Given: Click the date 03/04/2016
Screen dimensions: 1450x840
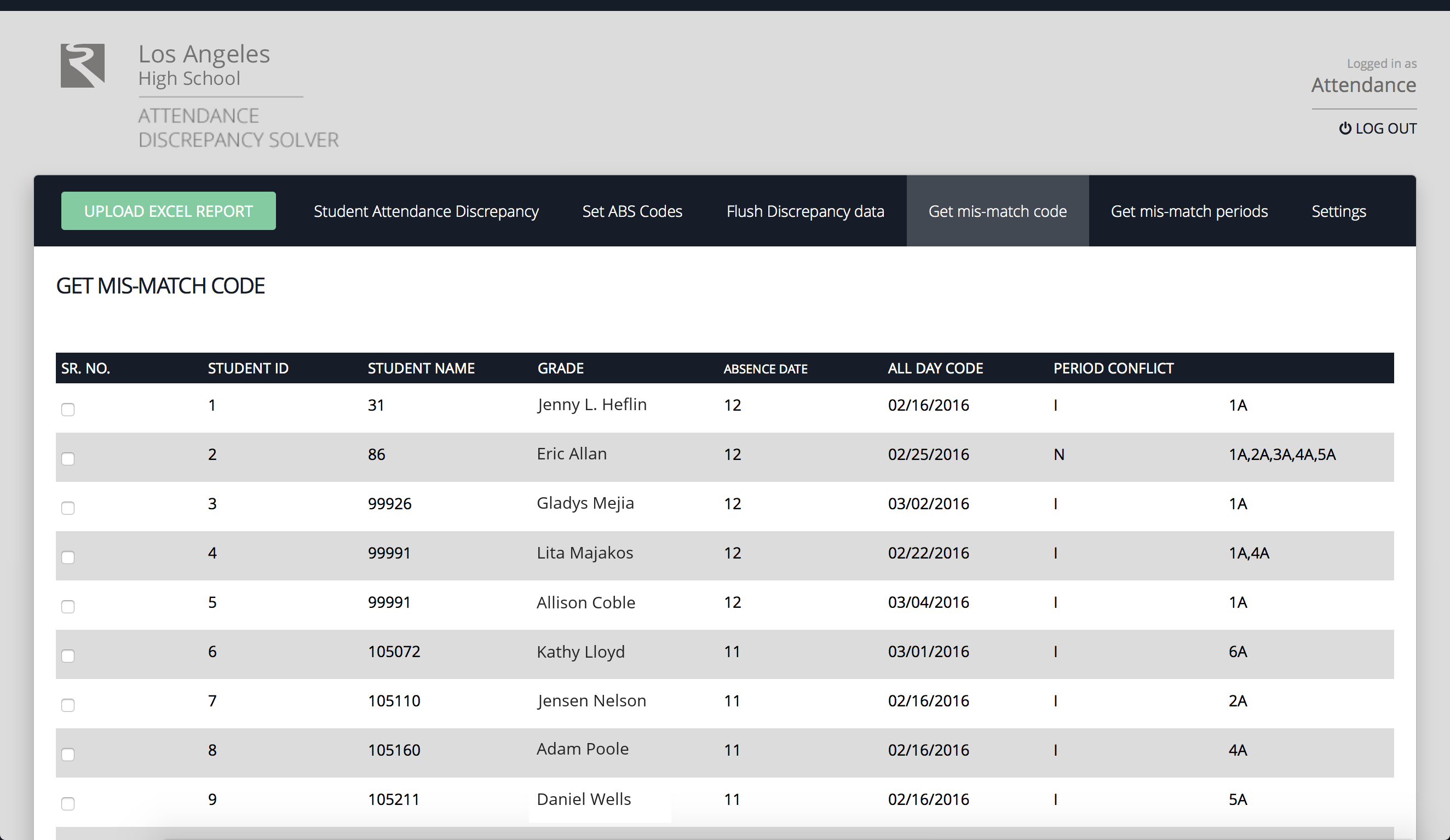Looking at the screenshot, I should [x=928, y=602].
